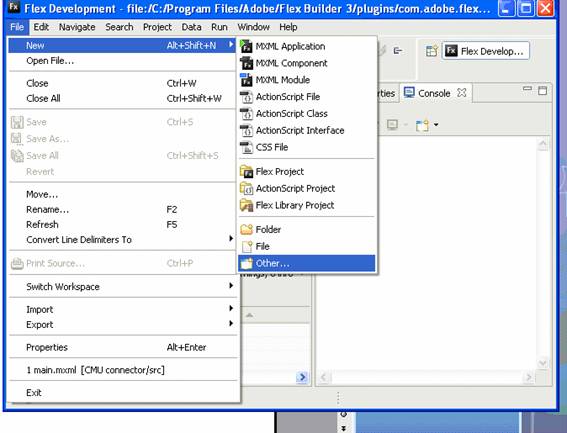Open the Project menu
This screenshot has width=567, height=433.
coord(157,27)
